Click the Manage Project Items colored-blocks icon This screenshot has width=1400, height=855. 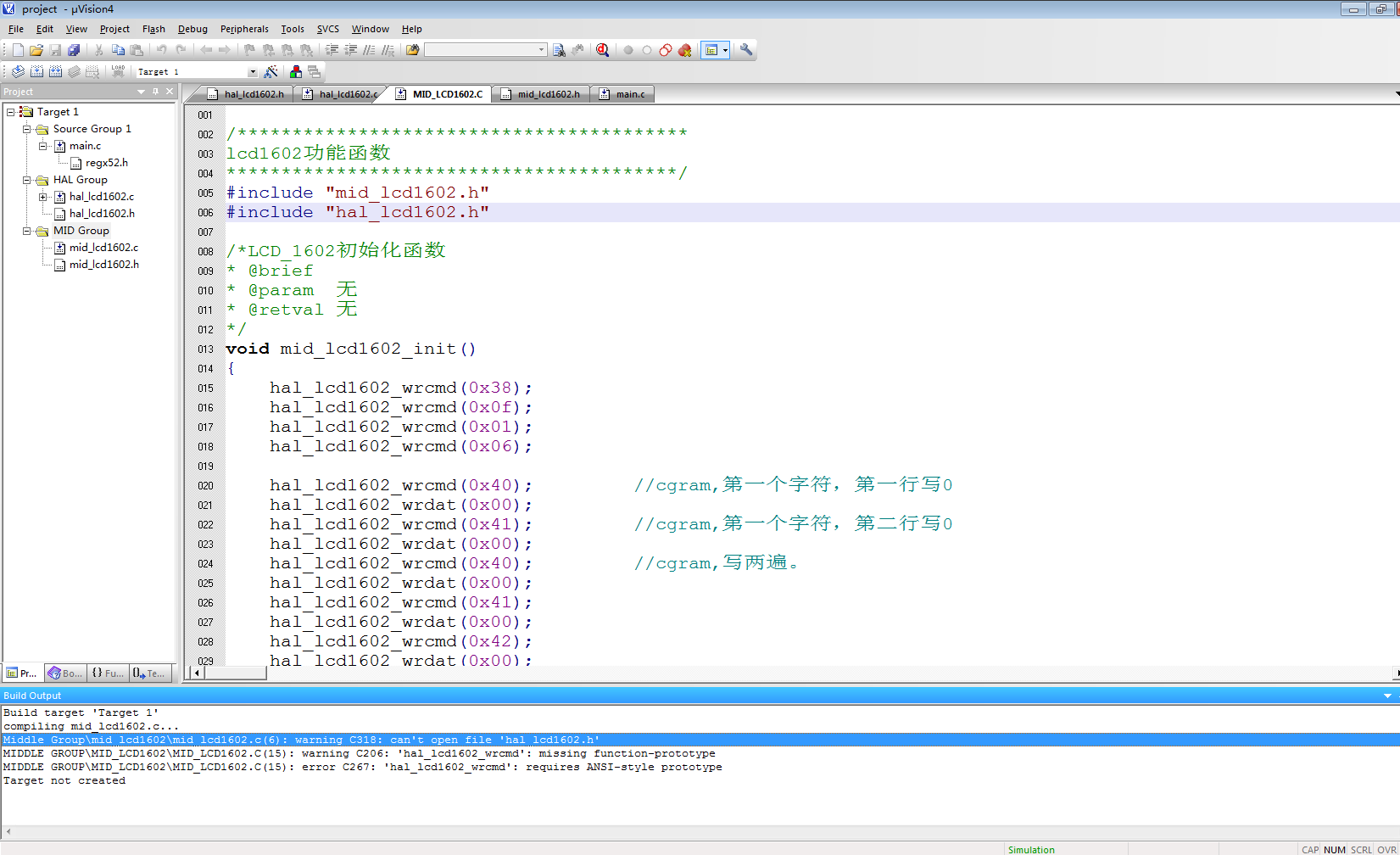[x=296, y=72]
